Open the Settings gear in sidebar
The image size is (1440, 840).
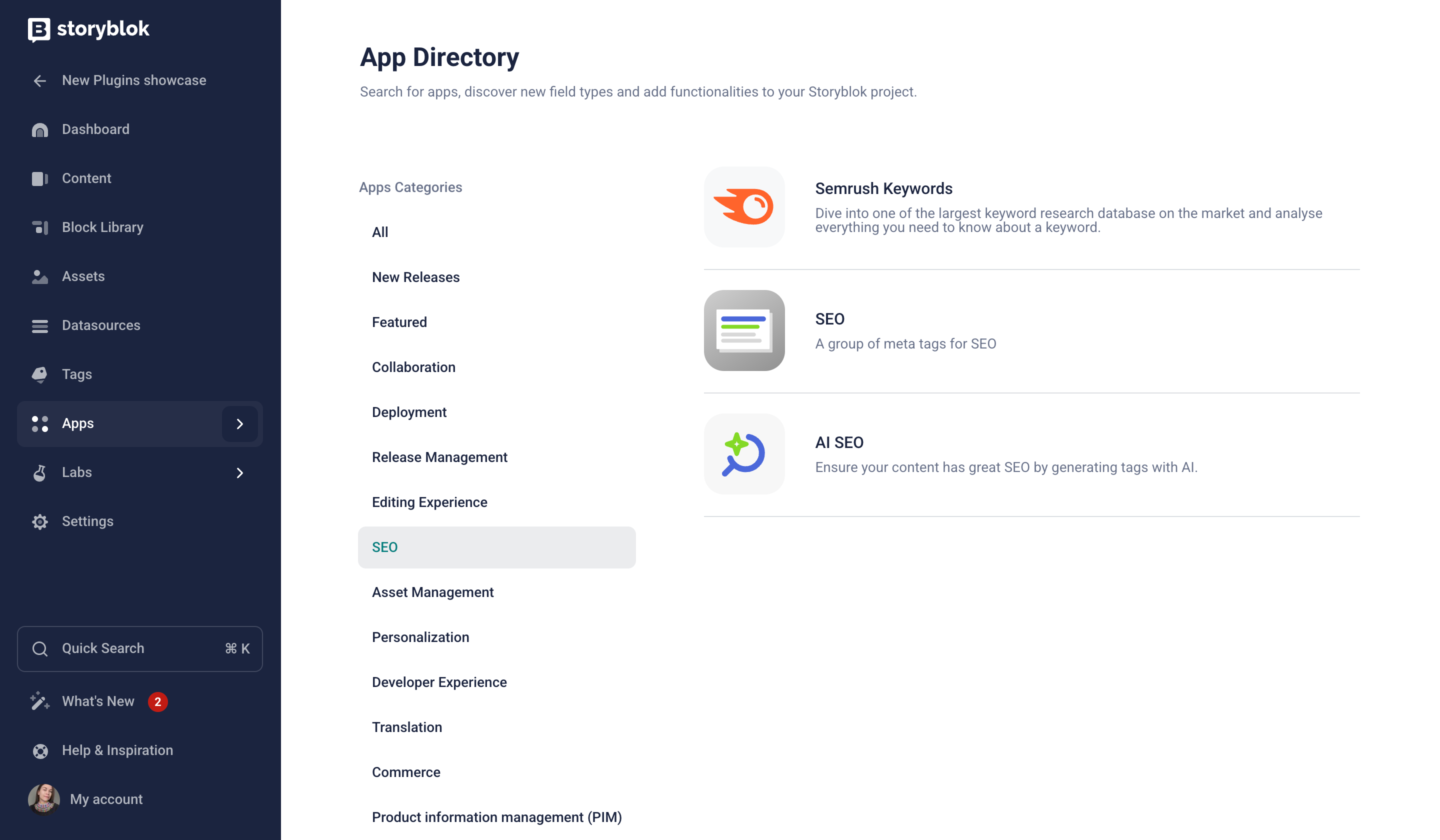(x=39, y=521)
